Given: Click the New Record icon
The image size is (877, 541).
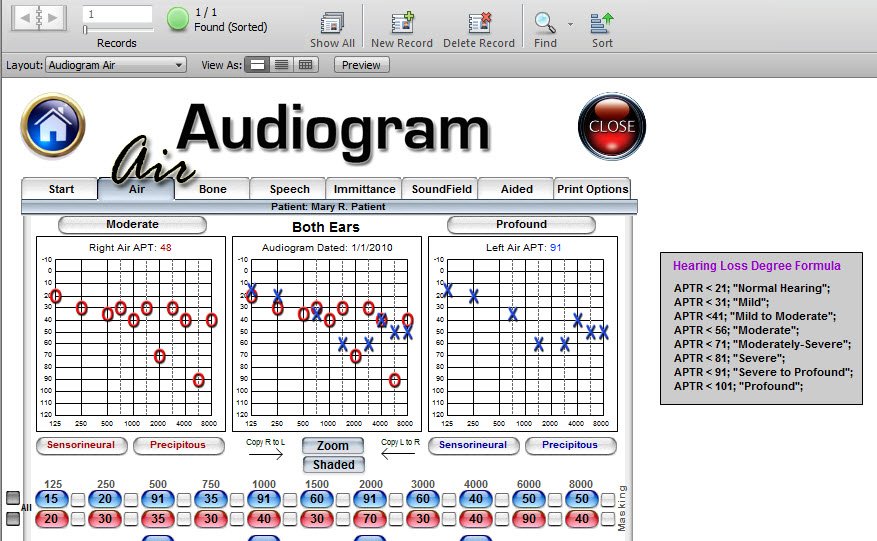Looking at the screenshot, I should (402, 23).
